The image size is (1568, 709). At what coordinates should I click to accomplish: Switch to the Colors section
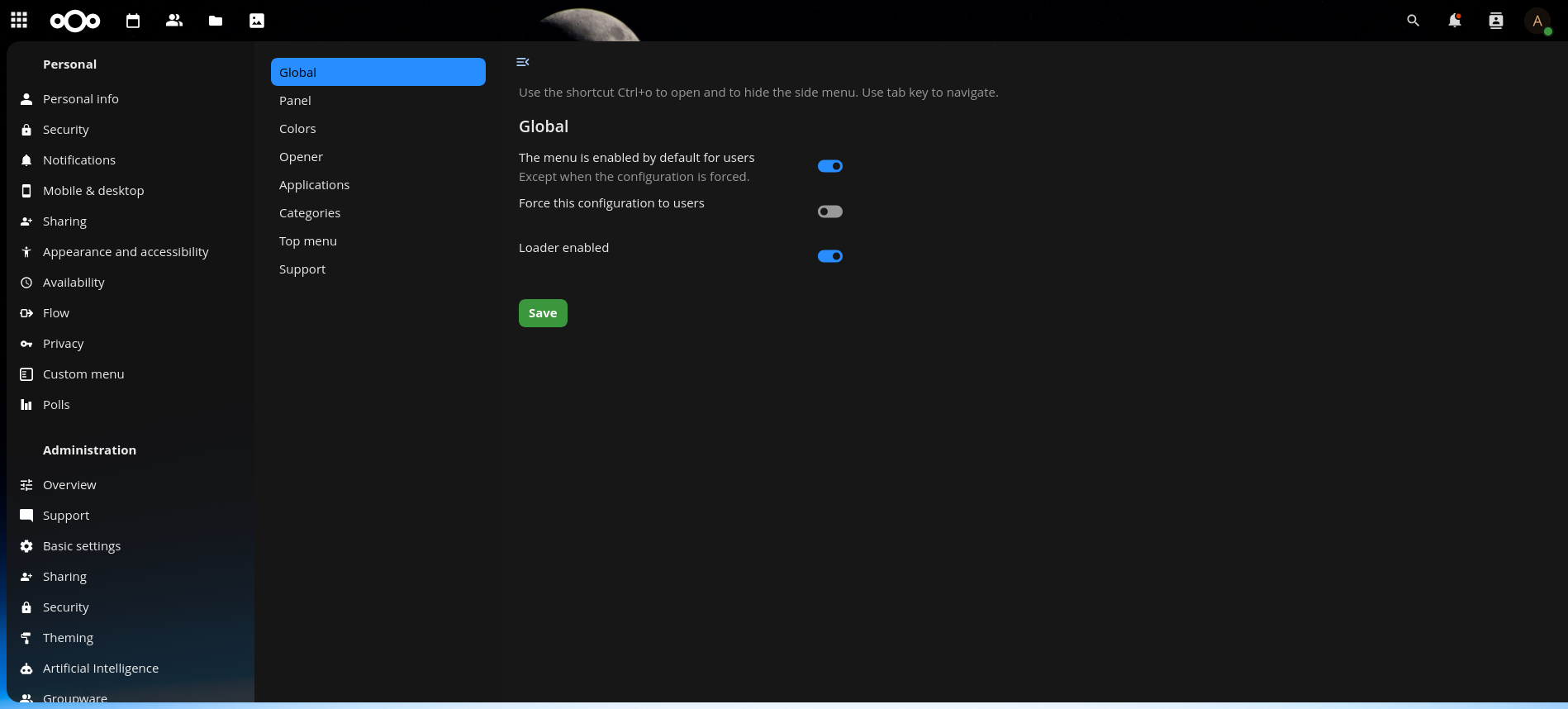(297, 129)
